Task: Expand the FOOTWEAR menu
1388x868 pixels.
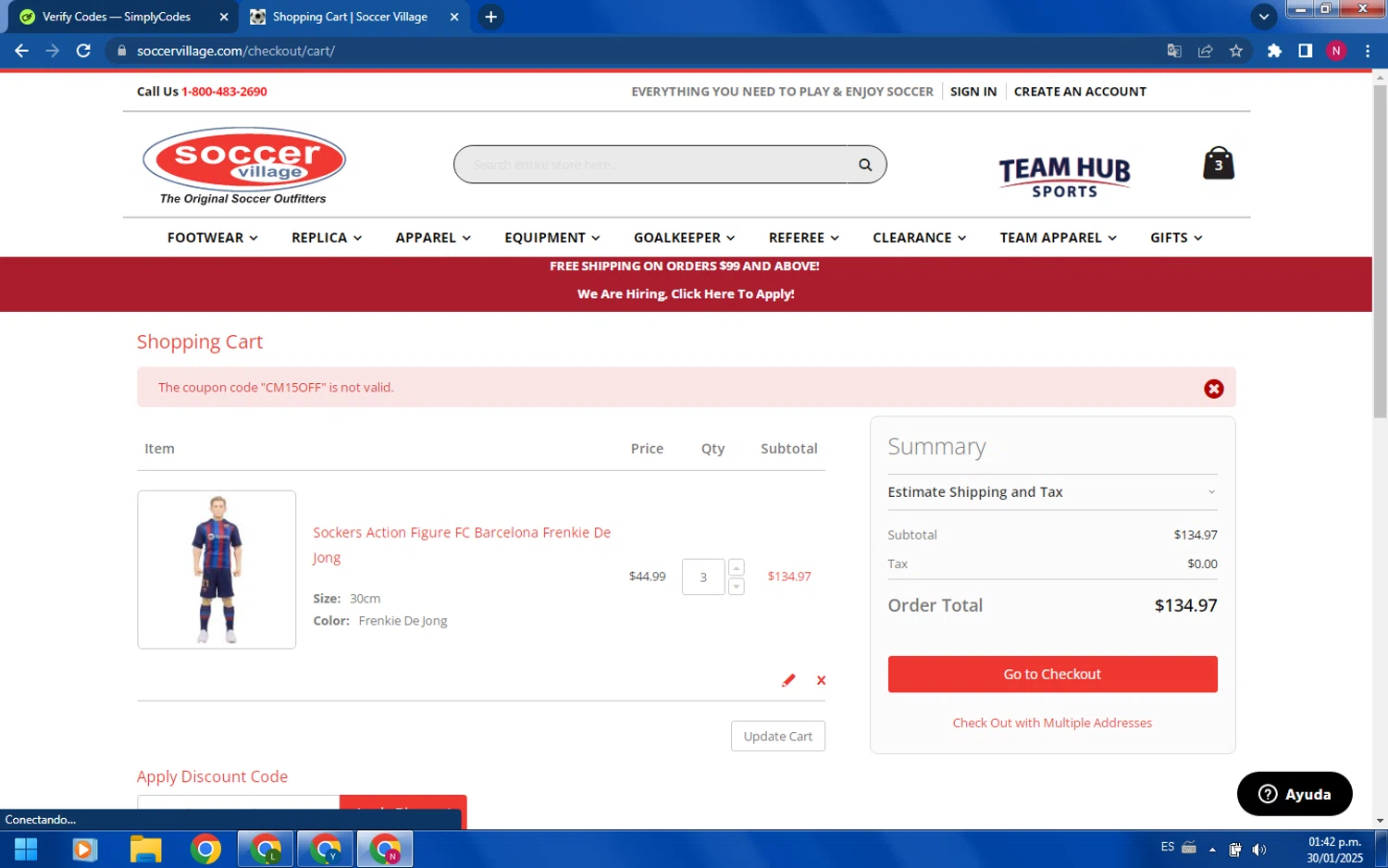Action: pos(213,238)
